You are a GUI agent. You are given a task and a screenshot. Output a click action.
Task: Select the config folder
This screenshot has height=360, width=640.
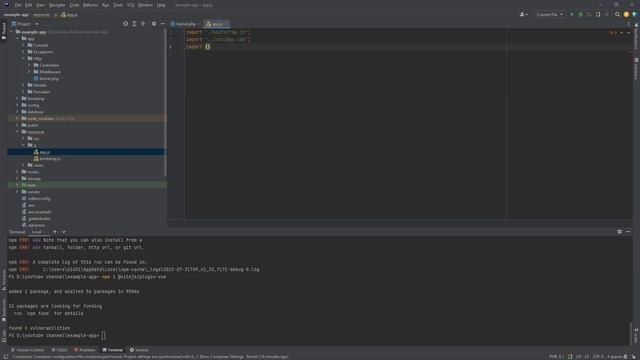(33, 105)
